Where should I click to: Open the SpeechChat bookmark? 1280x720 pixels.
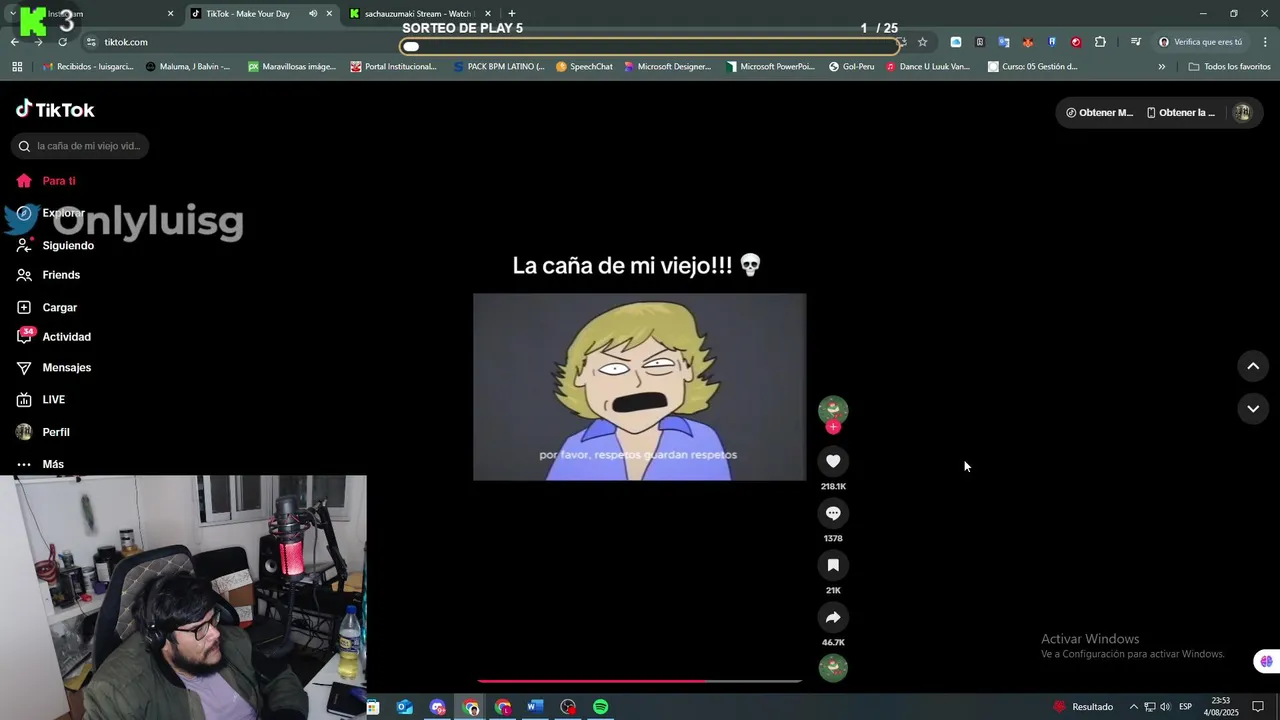[584, 67]
